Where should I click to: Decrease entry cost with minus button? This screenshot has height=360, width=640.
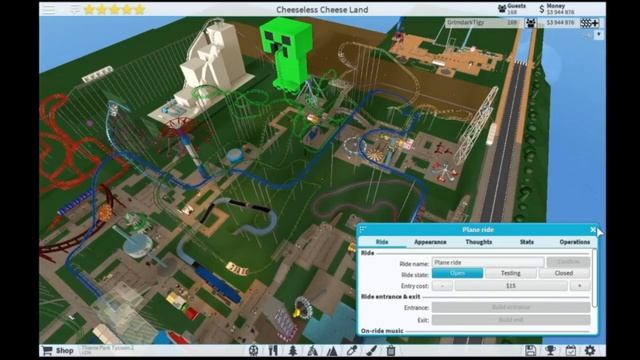[442, 286]
